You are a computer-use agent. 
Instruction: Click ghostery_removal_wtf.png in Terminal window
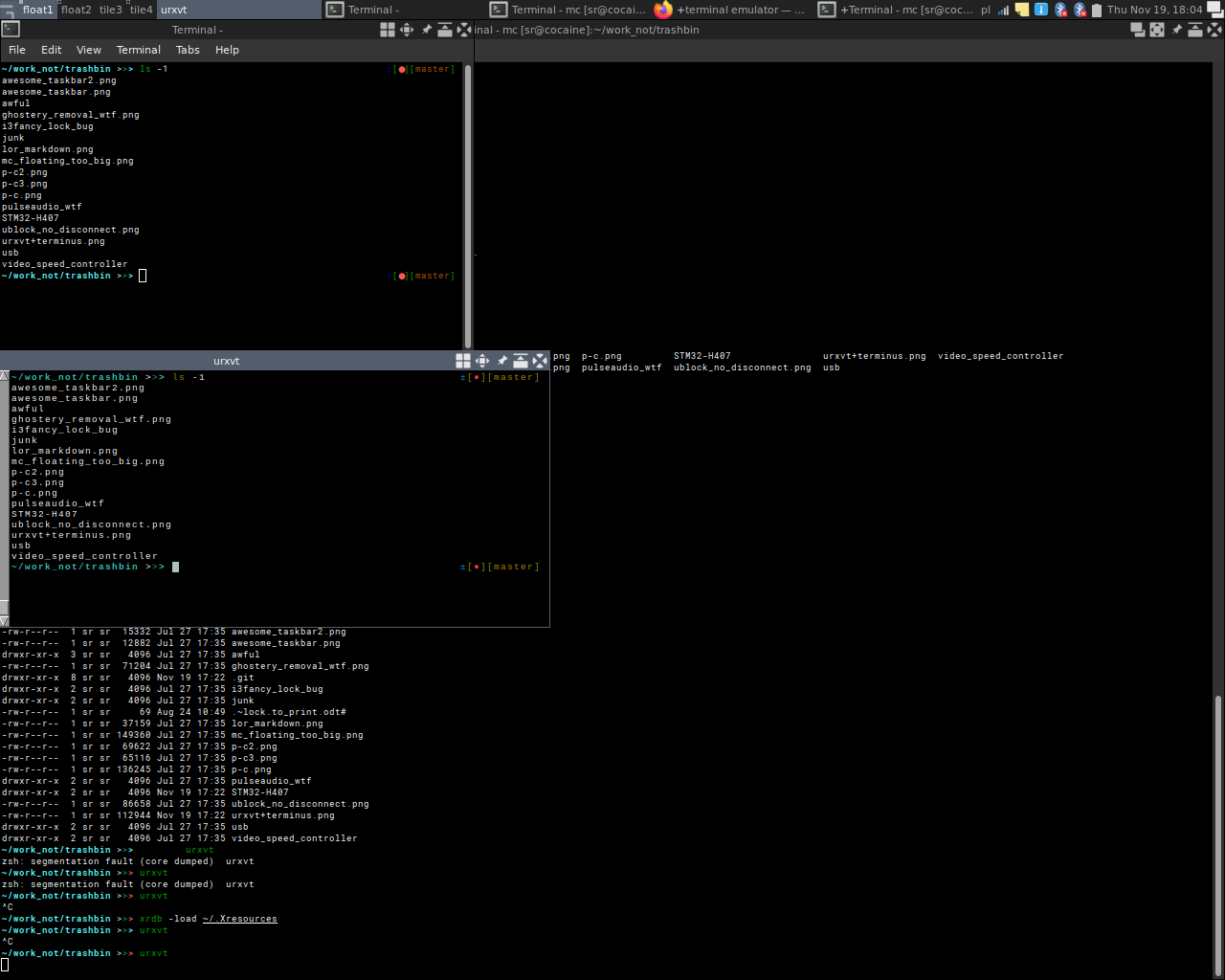point(71,115)
